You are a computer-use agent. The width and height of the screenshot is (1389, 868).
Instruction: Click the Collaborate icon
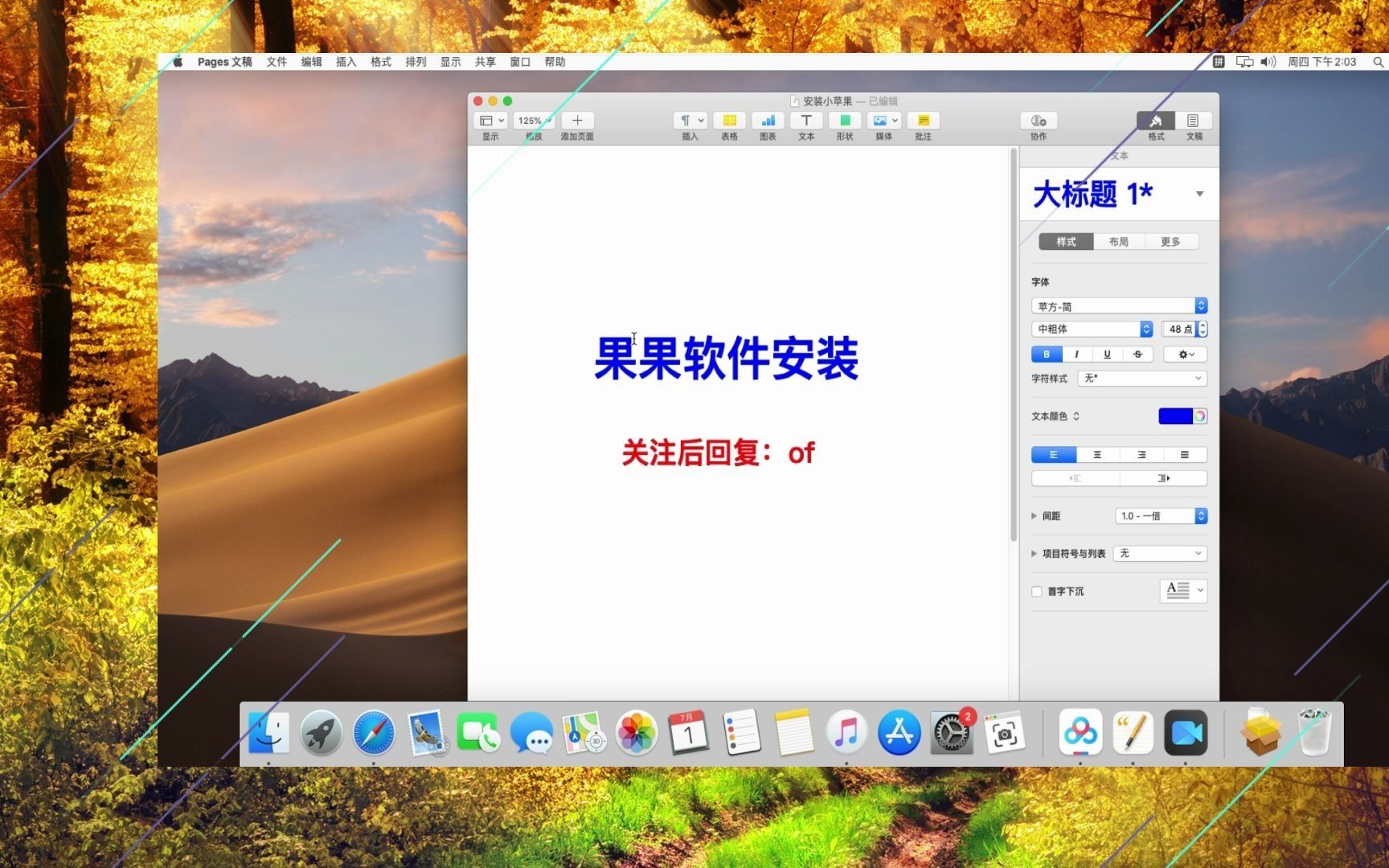click(x=1039, y=121)
